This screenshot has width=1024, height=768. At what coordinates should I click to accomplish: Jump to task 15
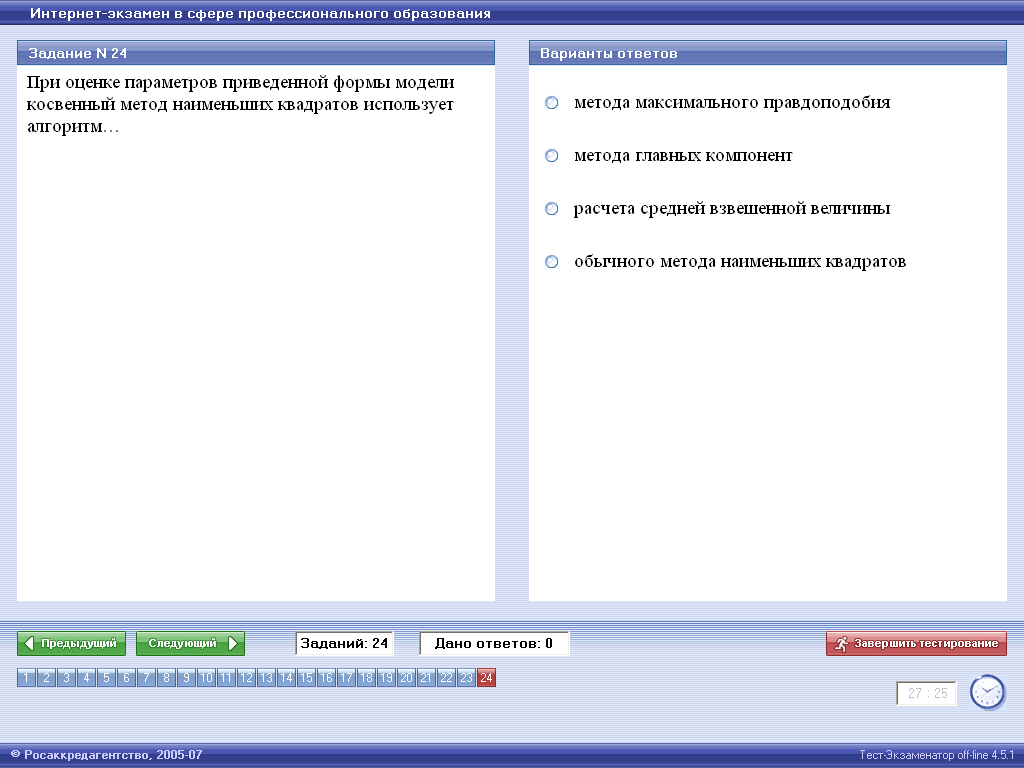point(306,678)
